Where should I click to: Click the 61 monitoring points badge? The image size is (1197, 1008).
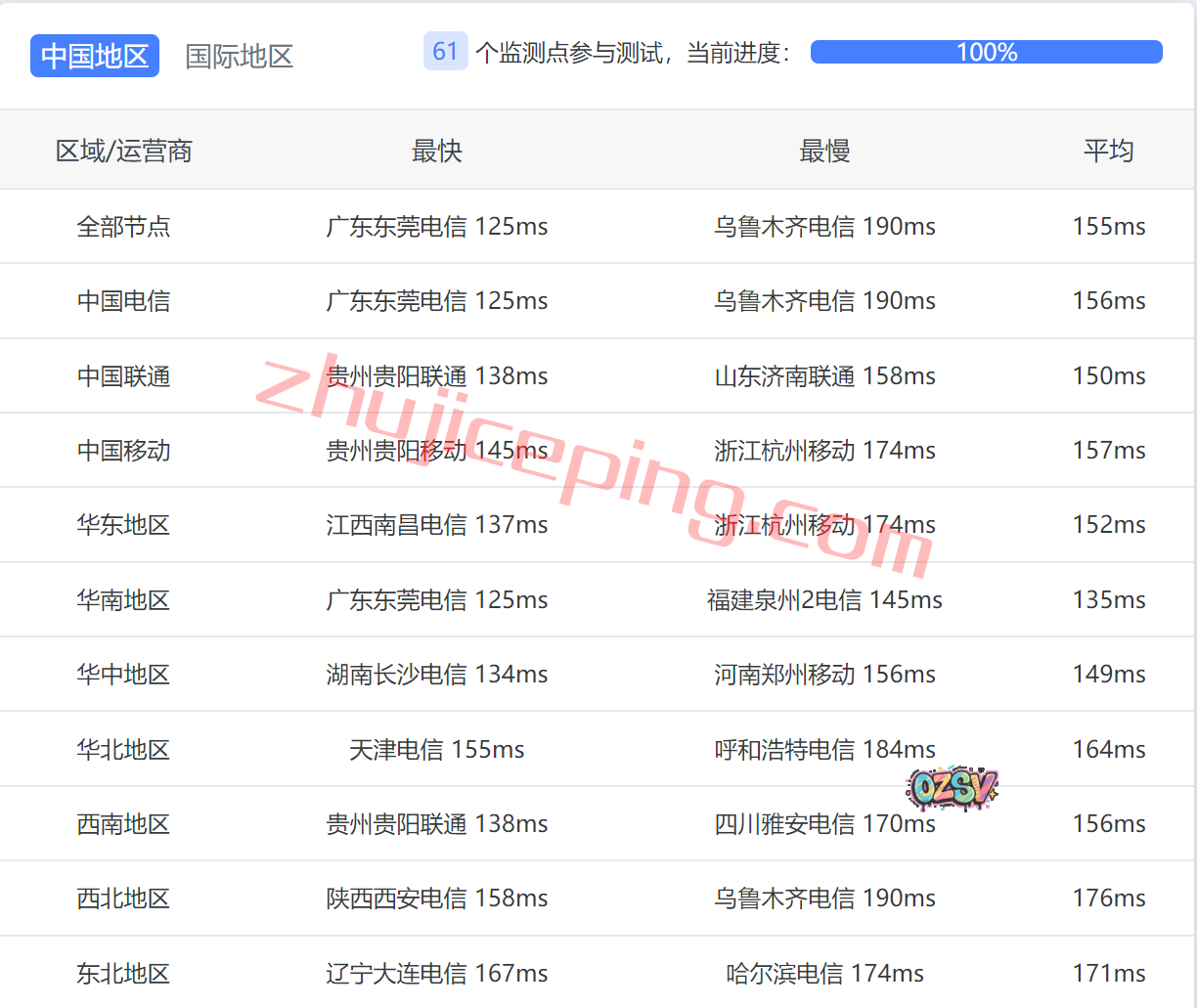[x=445, y=52]
